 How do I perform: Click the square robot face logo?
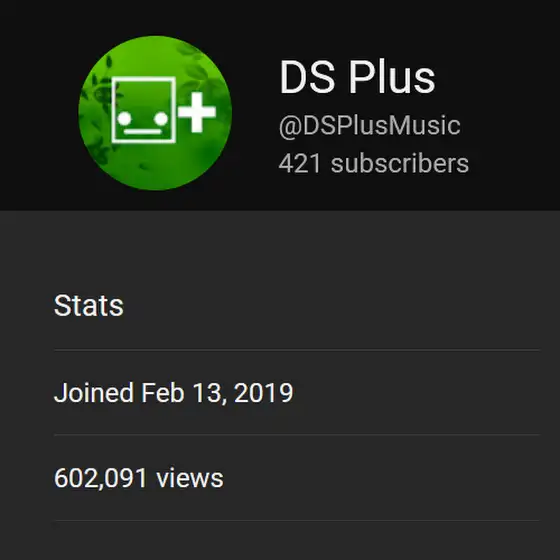pyautogui.click(x=144, y=110)
